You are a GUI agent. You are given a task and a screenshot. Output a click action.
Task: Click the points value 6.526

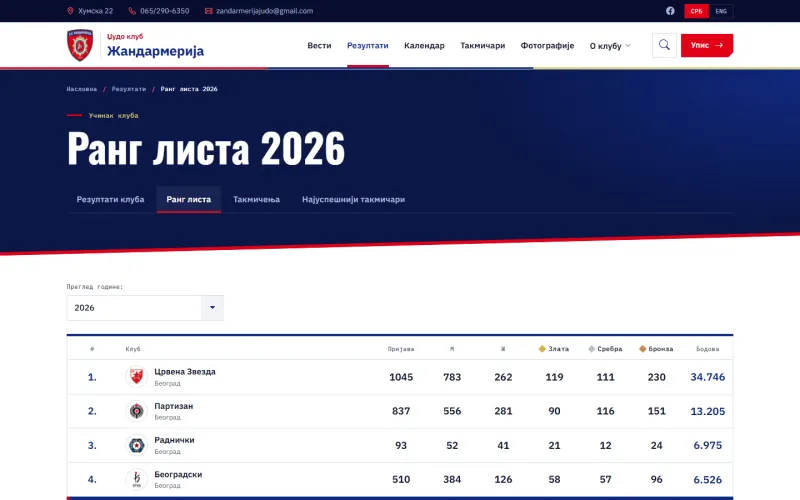click(x=708, y=480)
